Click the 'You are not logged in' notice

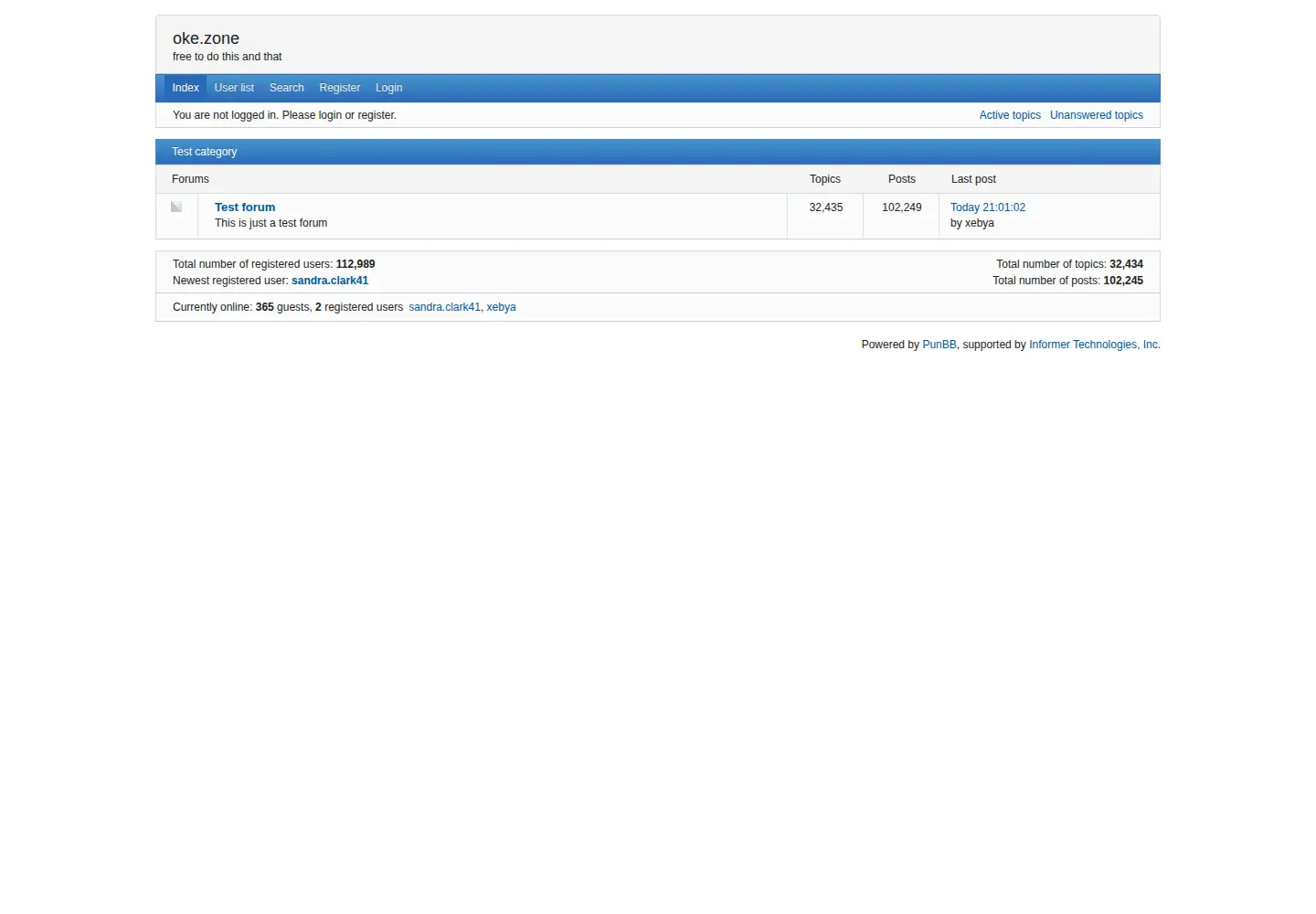(284, 115)
